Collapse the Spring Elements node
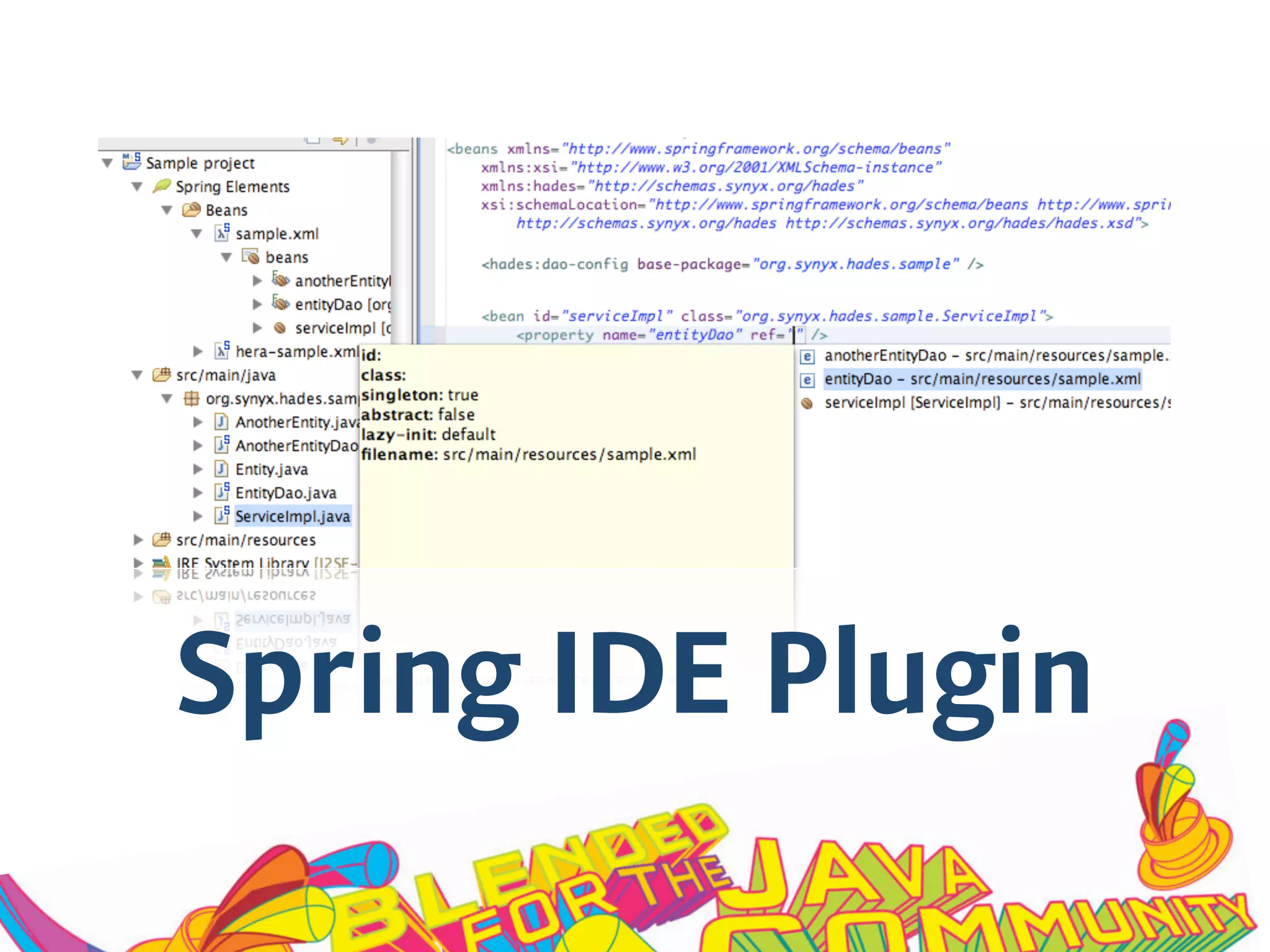This screenshot has height=952, width=1270. 137,187
